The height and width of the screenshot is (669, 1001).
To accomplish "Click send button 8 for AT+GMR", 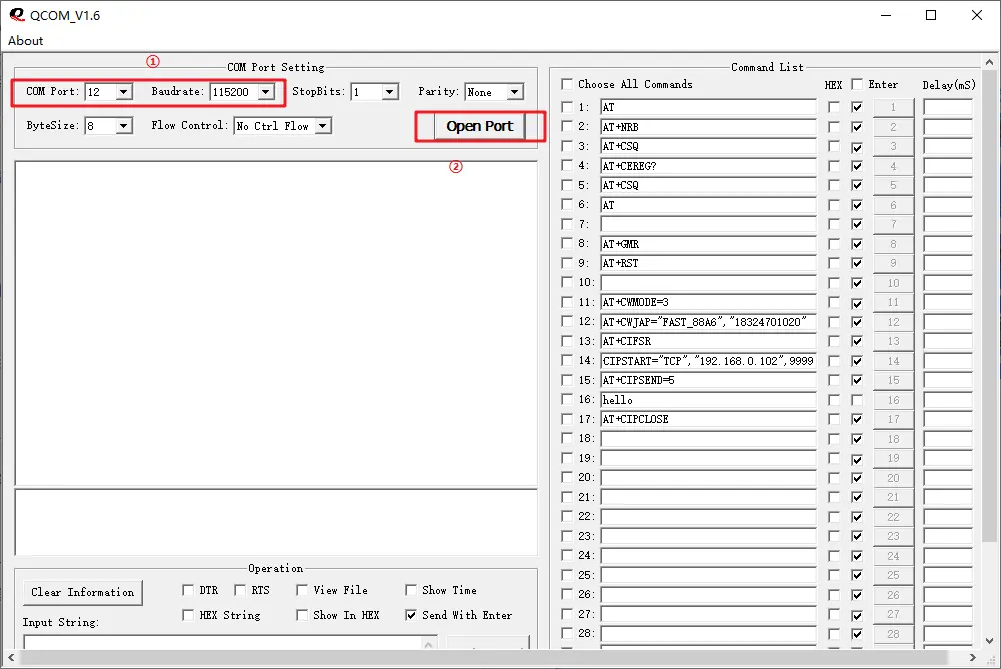I will pos(893,244).
